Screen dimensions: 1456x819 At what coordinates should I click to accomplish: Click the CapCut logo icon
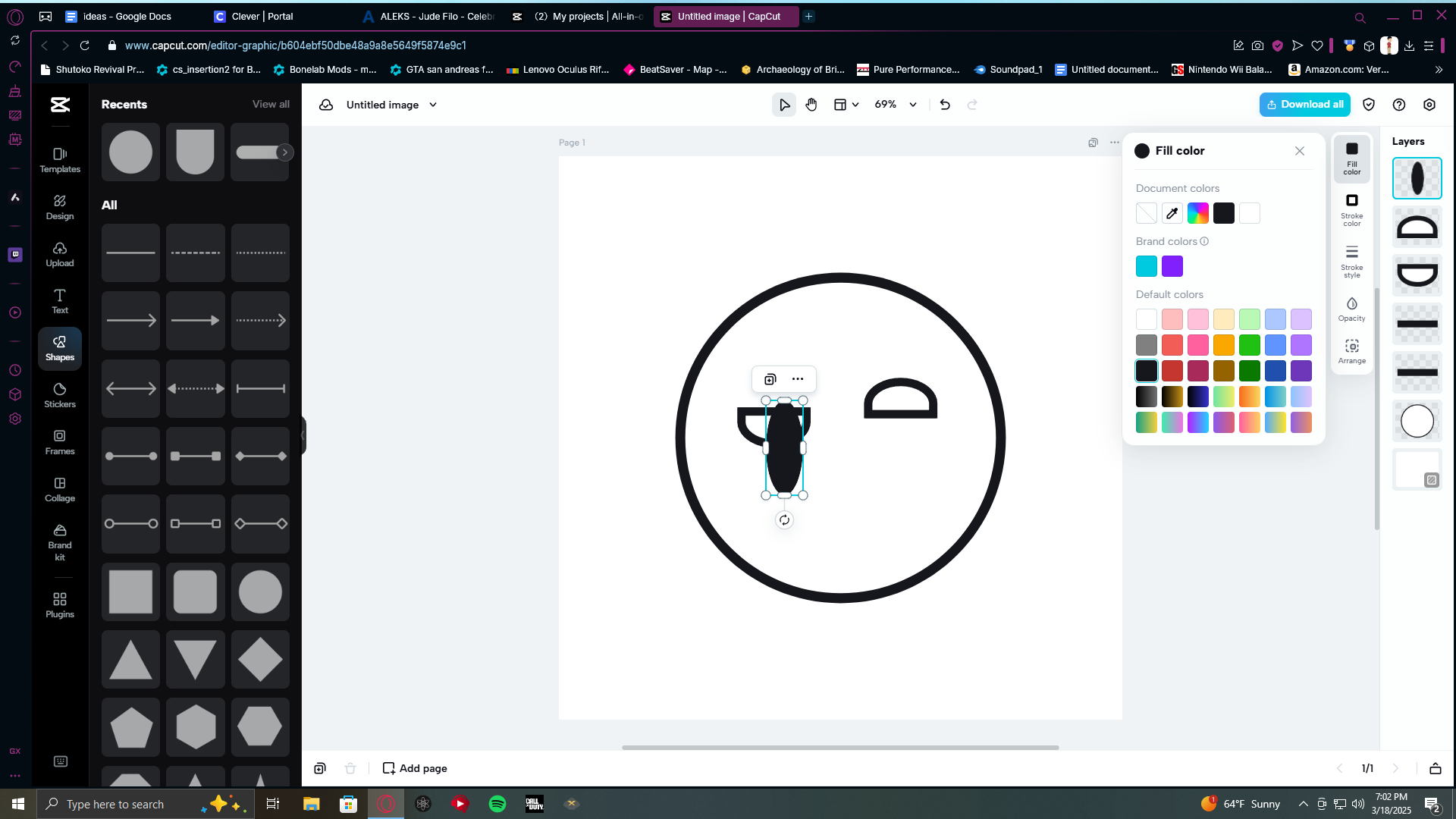(x=60, y=105)
